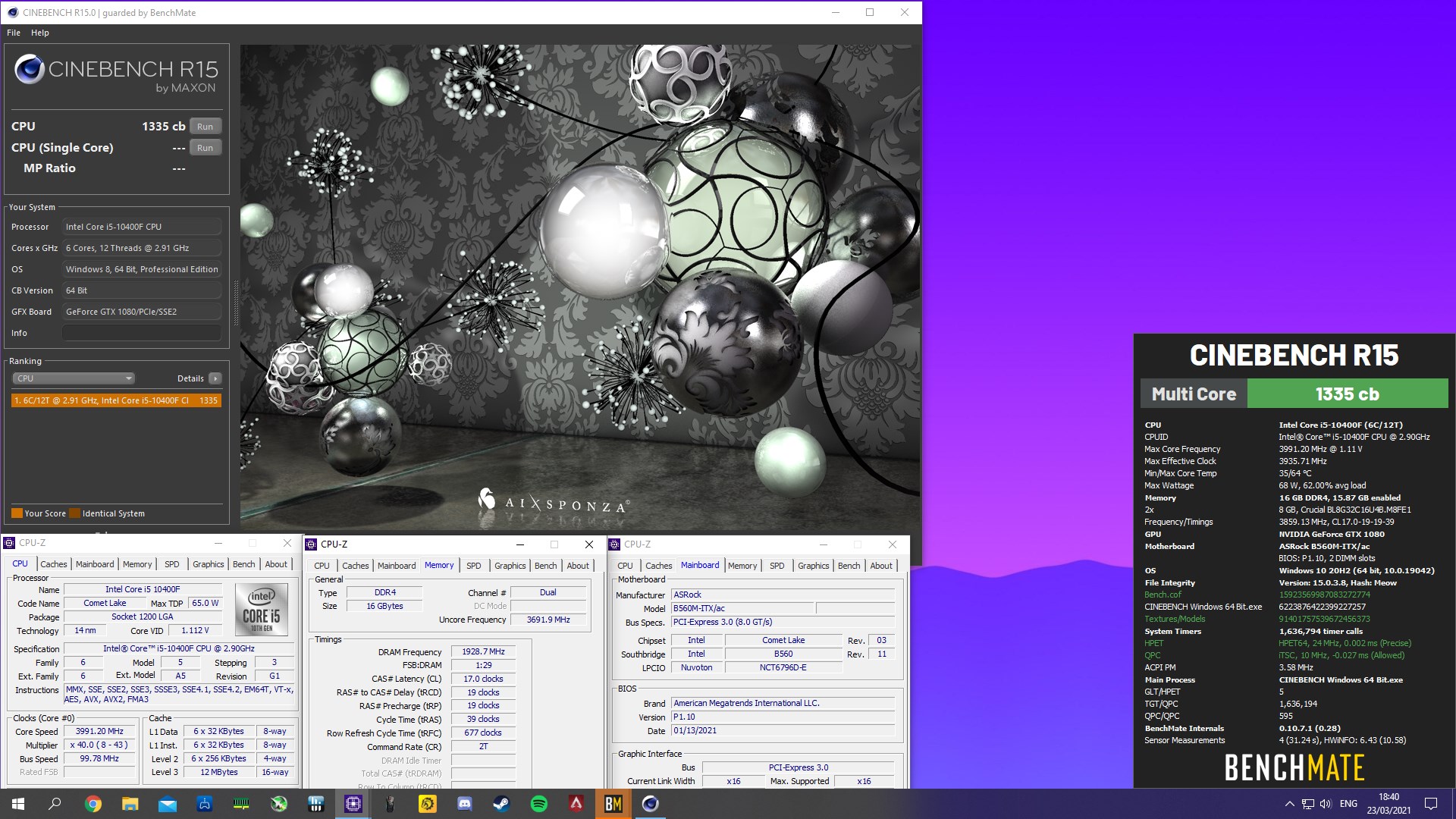The width and height of the screenshot is (1456, 819).
Task: Open Cinebench Help menu
Action: point(40,33)
